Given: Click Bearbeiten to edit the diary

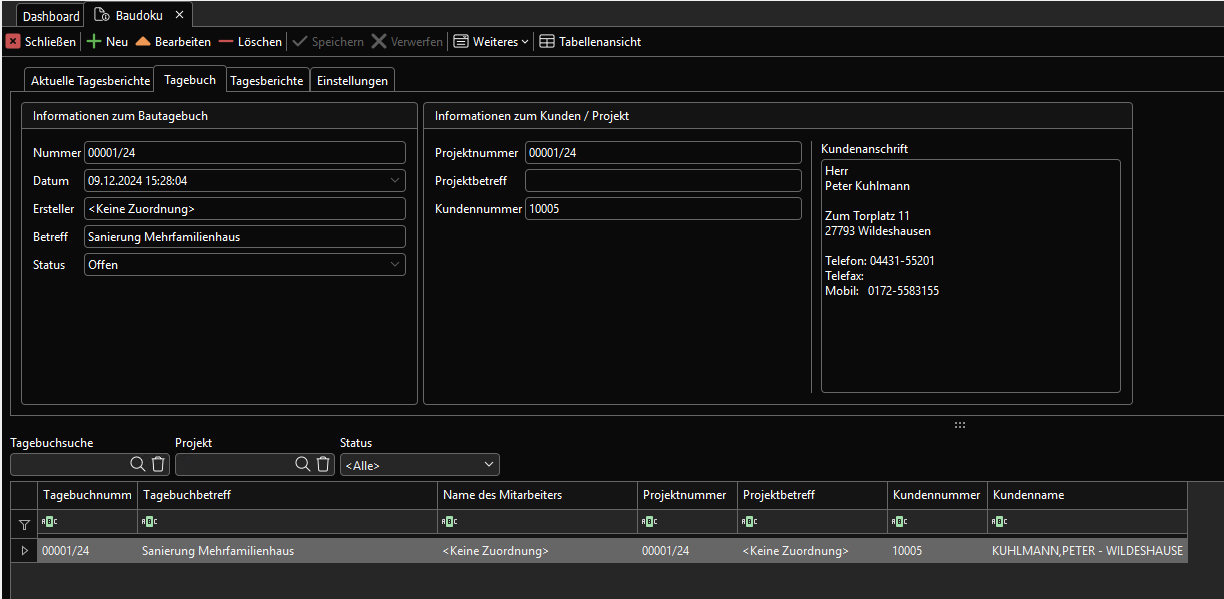Looking at the screenshot, I should 173,42.
